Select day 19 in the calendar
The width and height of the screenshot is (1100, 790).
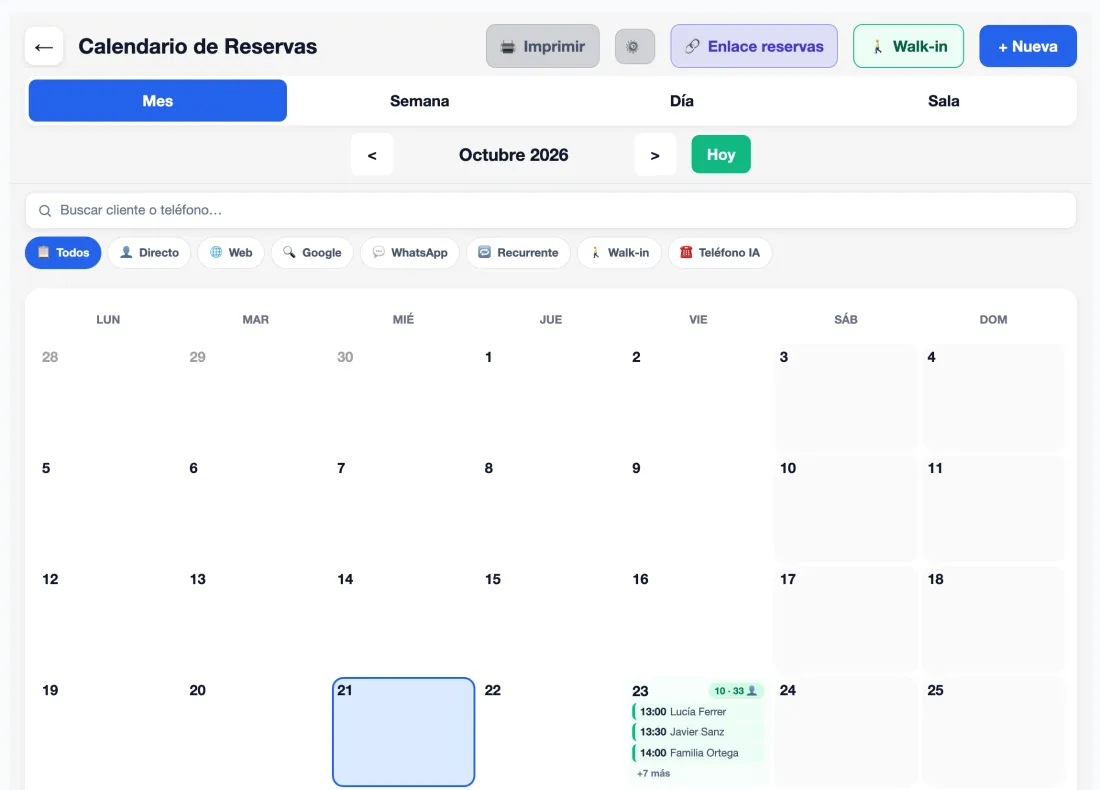click(108, 732)
